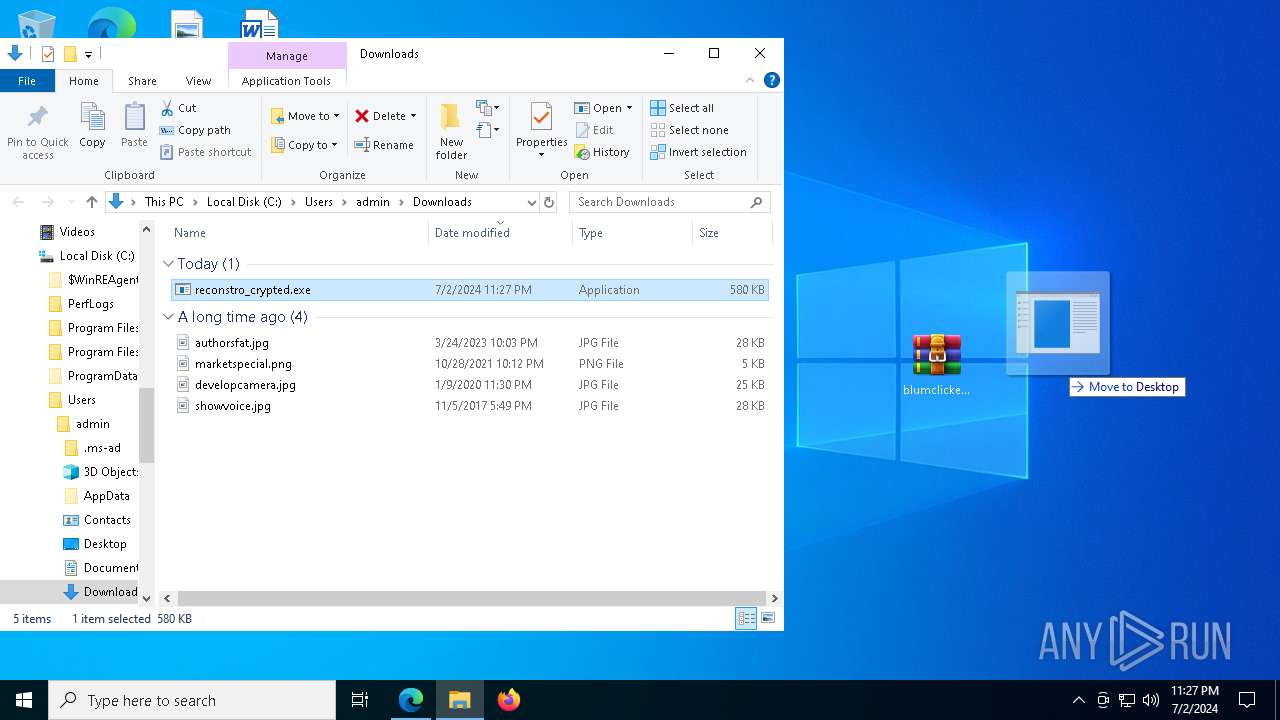Screen dimensions: 1280x720
Task: Click the red Delete icon
Action: pyautogui.click(x=362, y=116)
